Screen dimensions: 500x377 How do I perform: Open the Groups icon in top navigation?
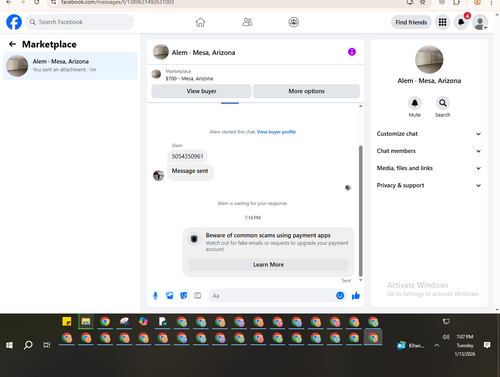pos(293,22)
